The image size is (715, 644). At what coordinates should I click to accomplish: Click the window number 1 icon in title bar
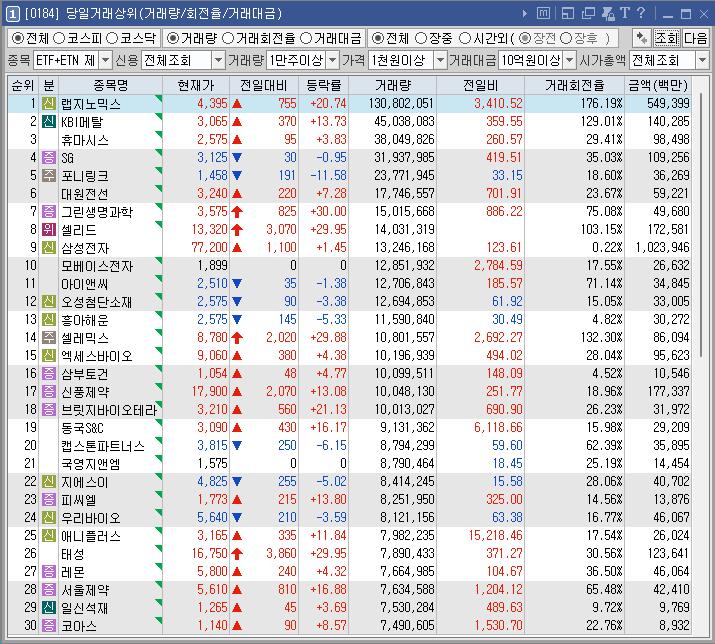pos(12,14)
